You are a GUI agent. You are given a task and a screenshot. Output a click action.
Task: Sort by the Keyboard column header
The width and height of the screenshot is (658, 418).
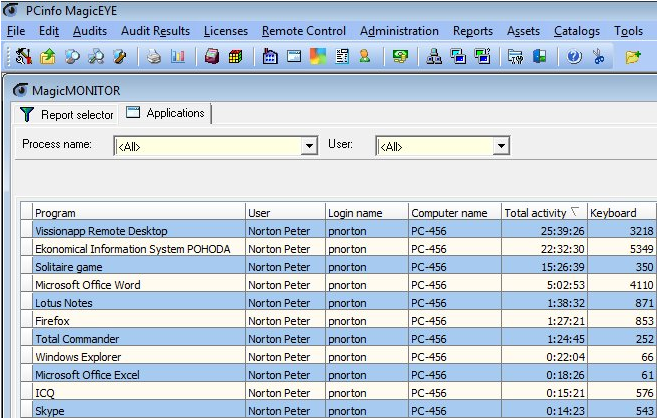pos(622,213)
